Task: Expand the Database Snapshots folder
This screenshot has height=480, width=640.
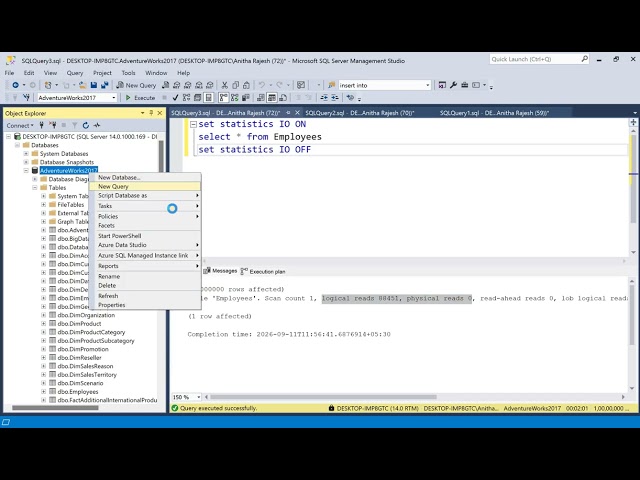Action: click(26, 162)
